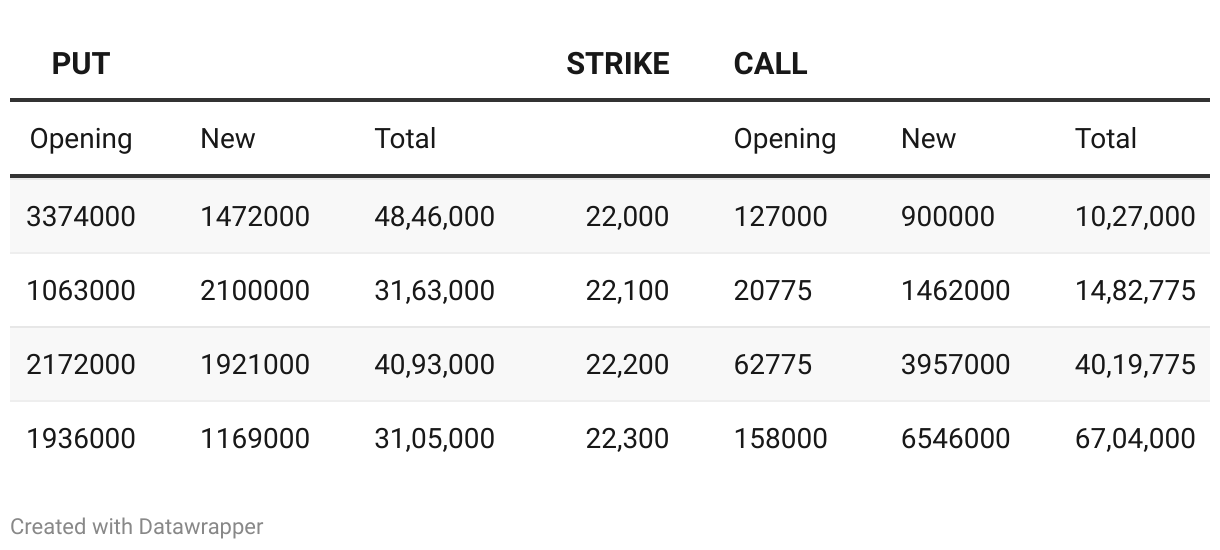Screen dimensions: 1220x550
Task: Select the CALL Total subheader
Action: tap(1106, 139)
